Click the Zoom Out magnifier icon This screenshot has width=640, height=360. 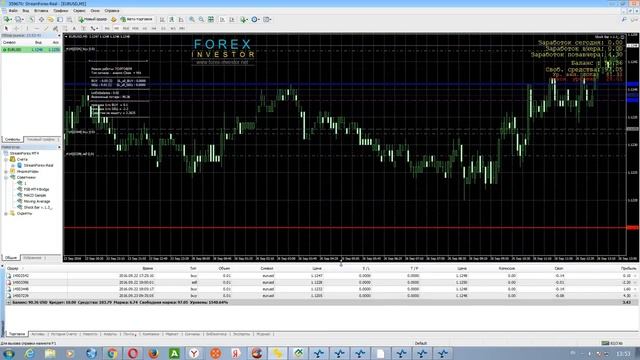(201, 19)
